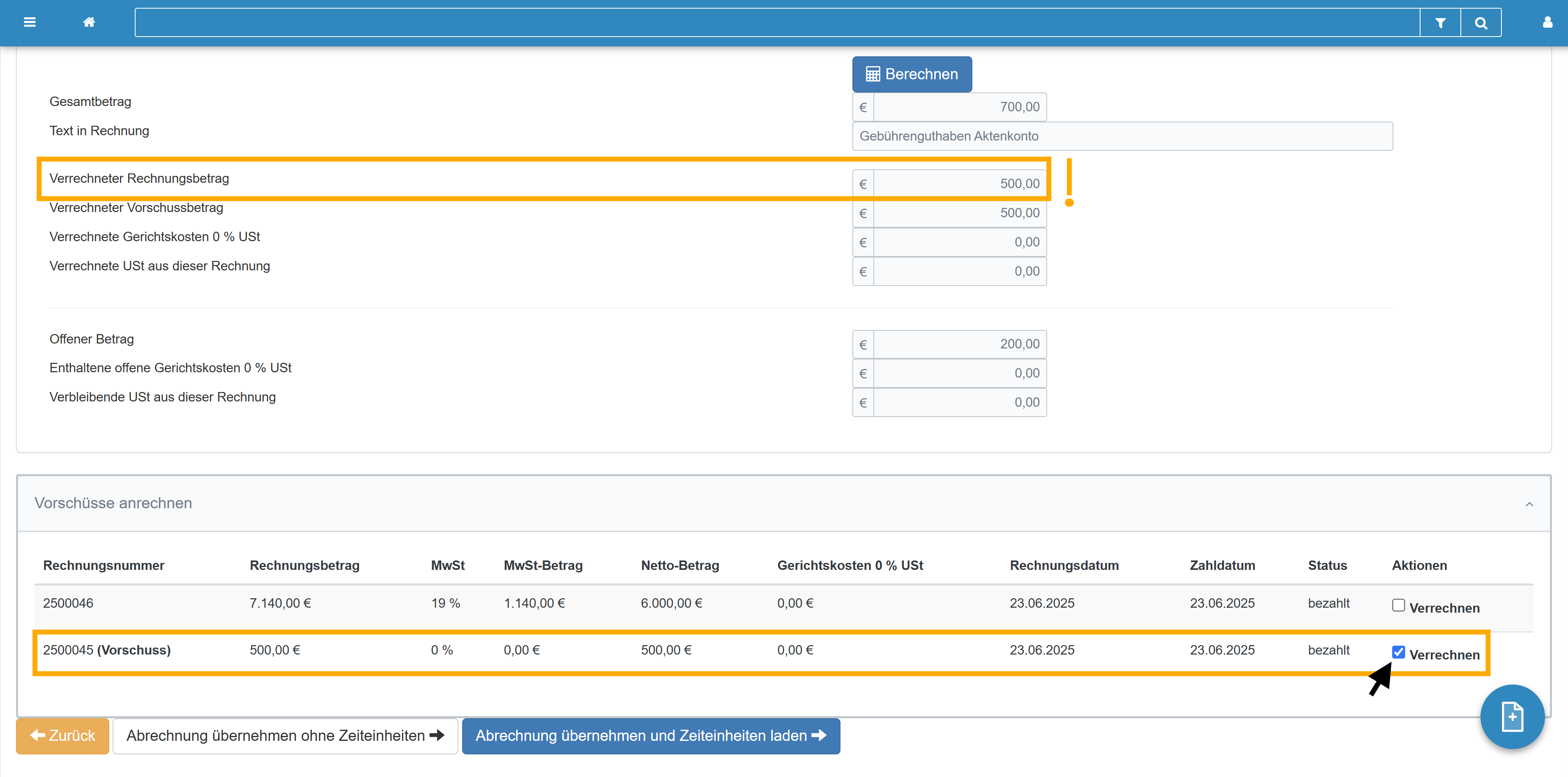1568x777 pixels.
Task: Click the Gesamtbetrag amount field
Action: pos(959,107)
